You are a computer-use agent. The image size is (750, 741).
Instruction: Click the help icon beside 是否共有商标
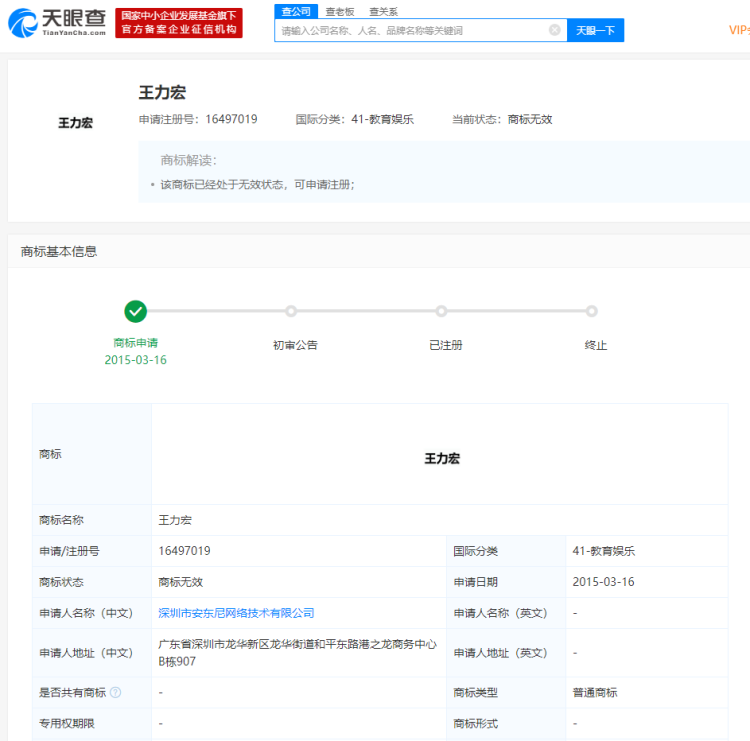(x=115, y=692)
